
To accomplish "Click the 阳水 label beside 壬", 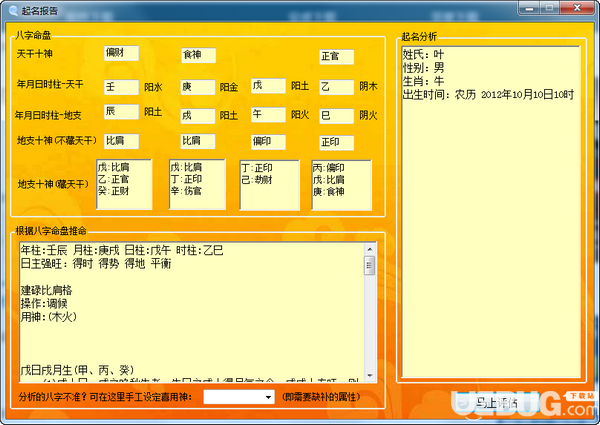I will click(153, 87).
